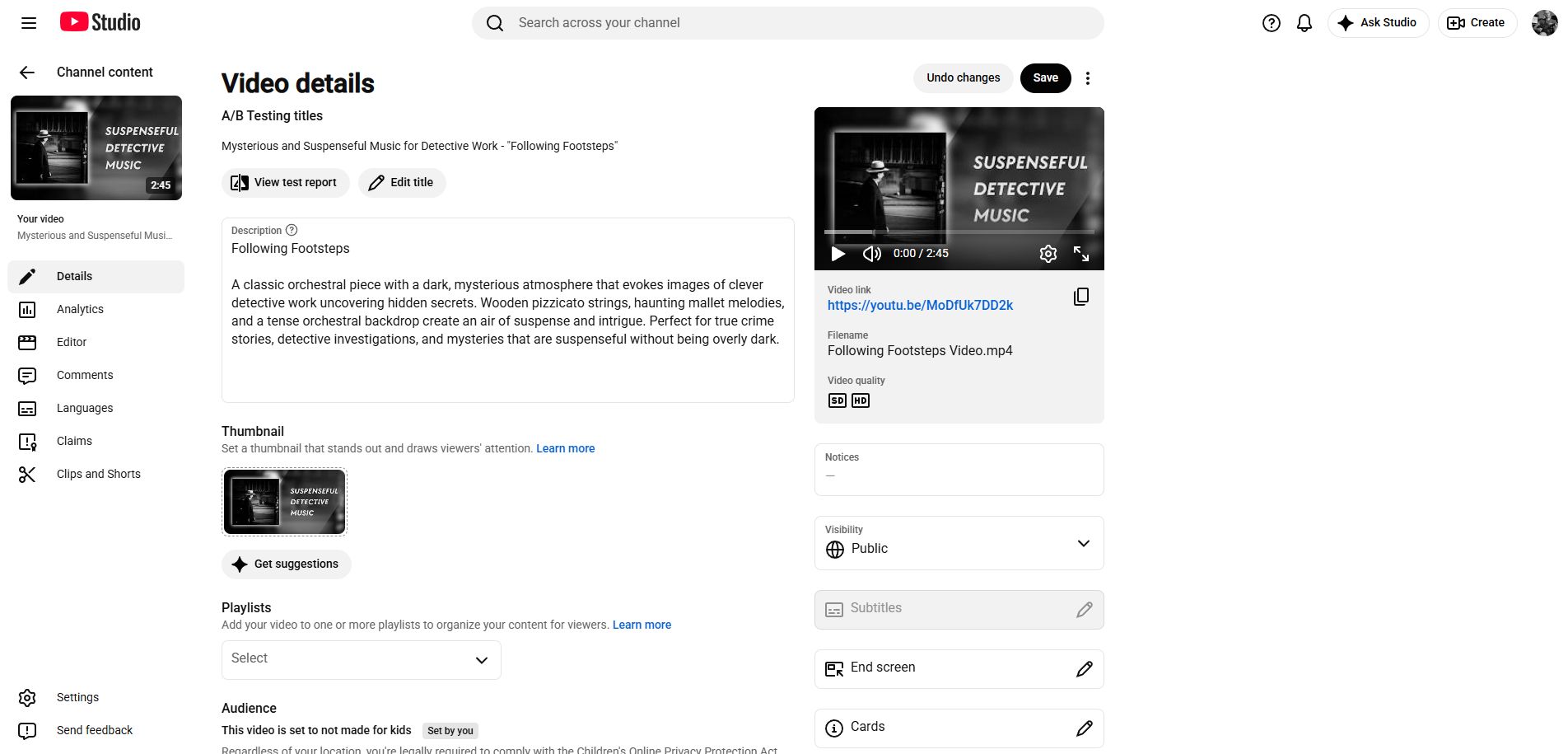Click View test report button

tap(285, 183)
